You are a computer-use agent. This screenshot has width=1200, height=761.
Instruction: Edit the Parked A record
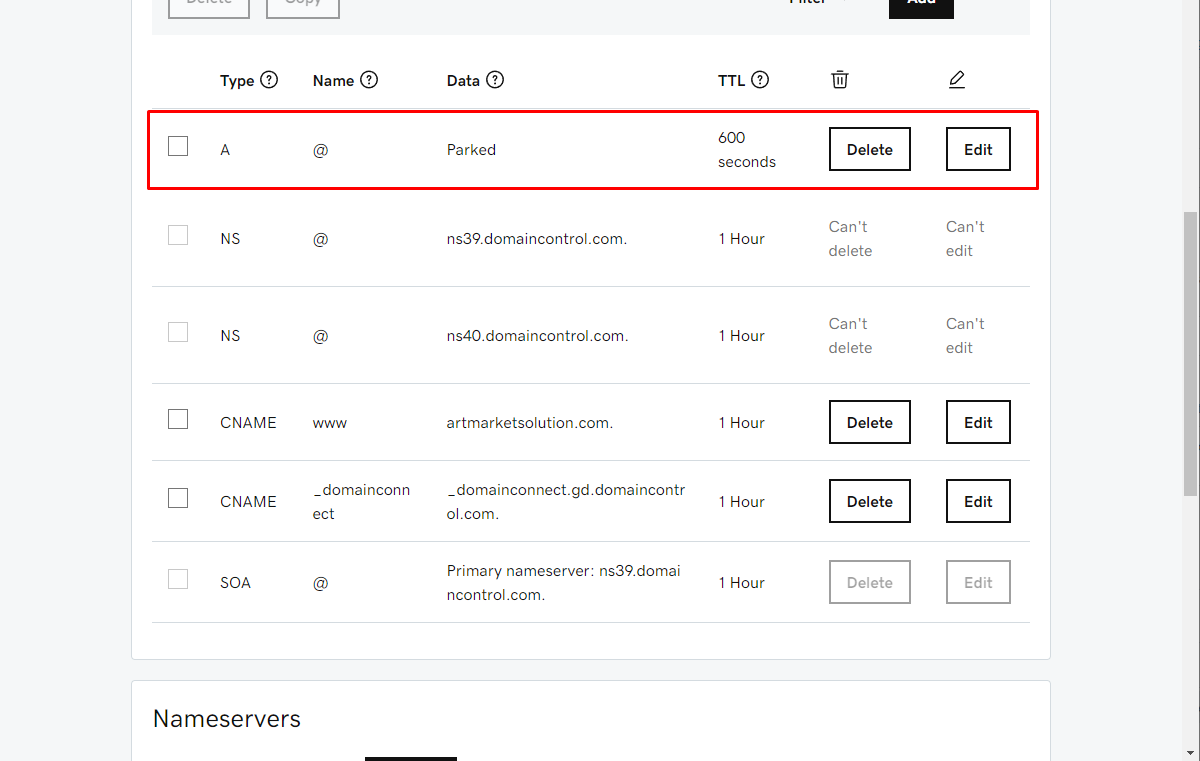click(x=978, y=149)
